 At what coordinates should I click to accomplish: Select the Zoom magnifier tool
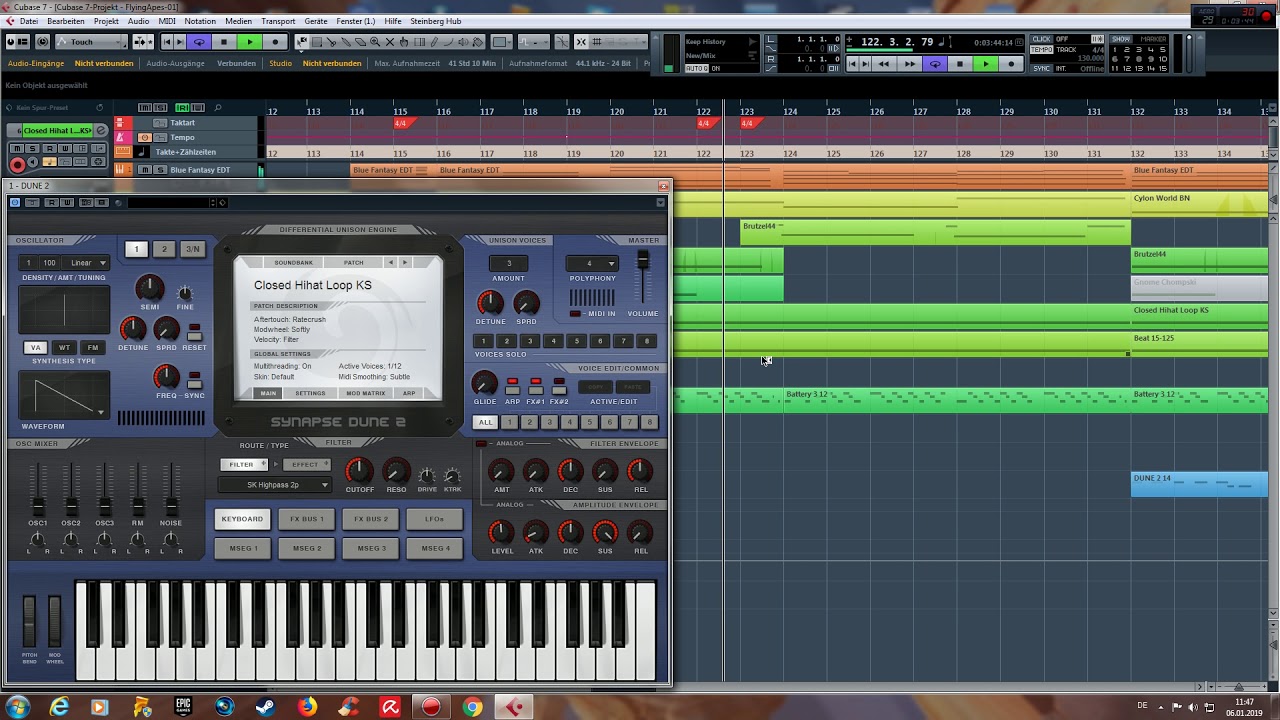[374, 42]
